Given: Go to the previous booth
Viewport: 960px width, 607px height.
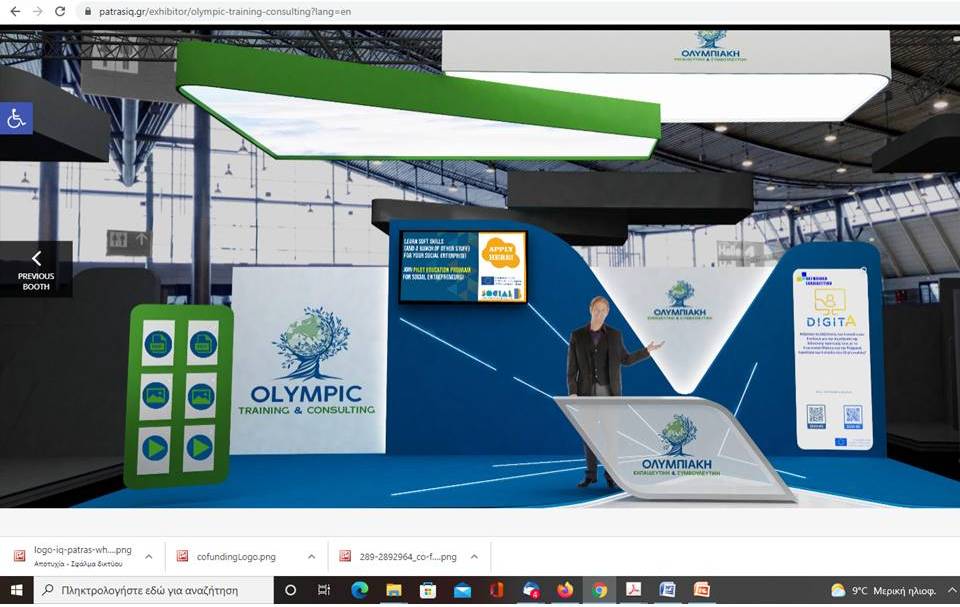Looking at the screenshot, I should (x=36, y=269).
